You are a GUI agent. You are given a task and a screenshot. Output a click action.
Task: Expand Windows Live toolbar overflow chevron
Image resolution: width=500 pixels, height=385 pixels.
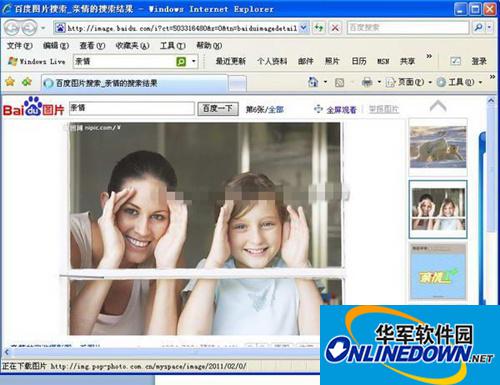tap(429, 56)
